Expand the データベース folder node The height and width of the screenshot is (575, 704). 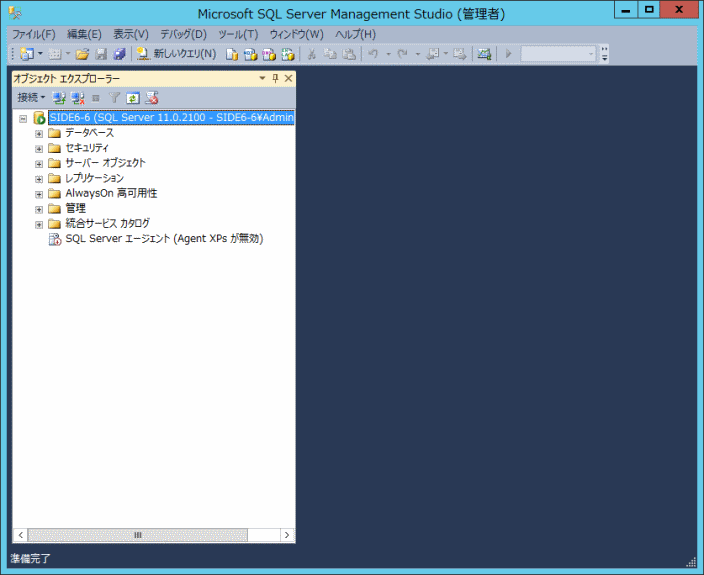pos(39,133)
